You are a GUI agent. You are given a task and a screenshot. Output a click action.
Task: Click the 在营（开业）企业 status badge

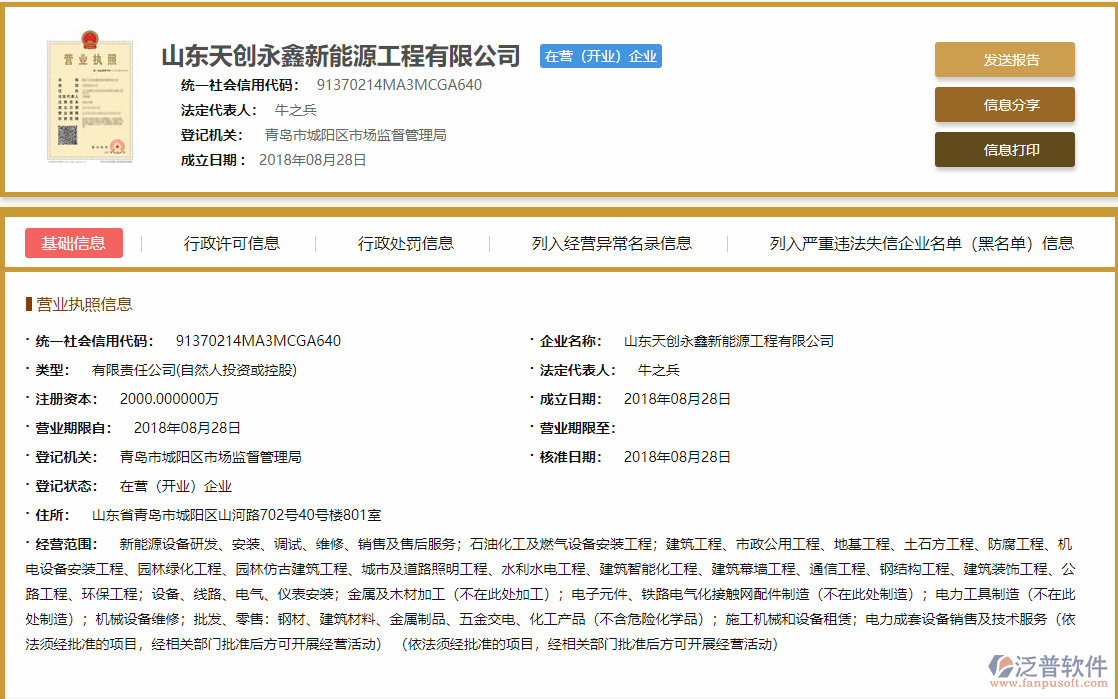(x=600, y=56)
